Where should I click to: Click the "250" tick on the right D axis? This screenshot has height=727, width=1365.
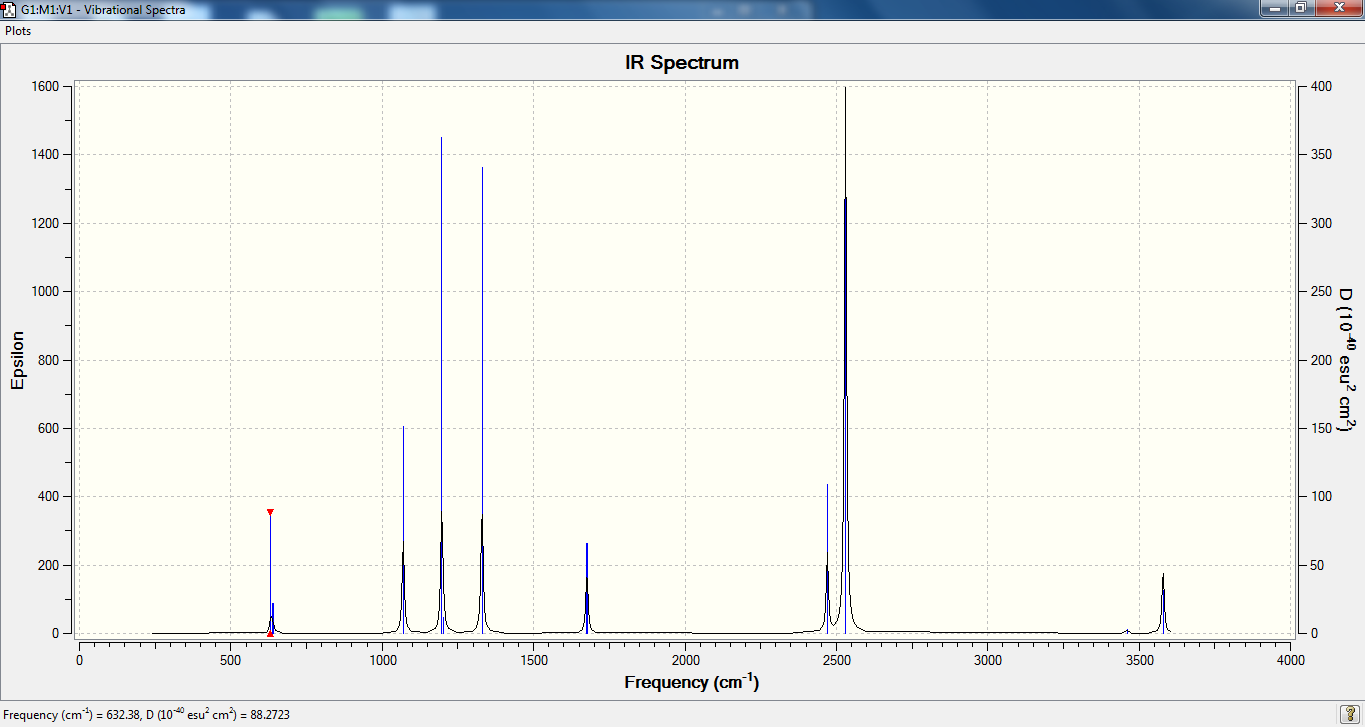point(1319,292)
